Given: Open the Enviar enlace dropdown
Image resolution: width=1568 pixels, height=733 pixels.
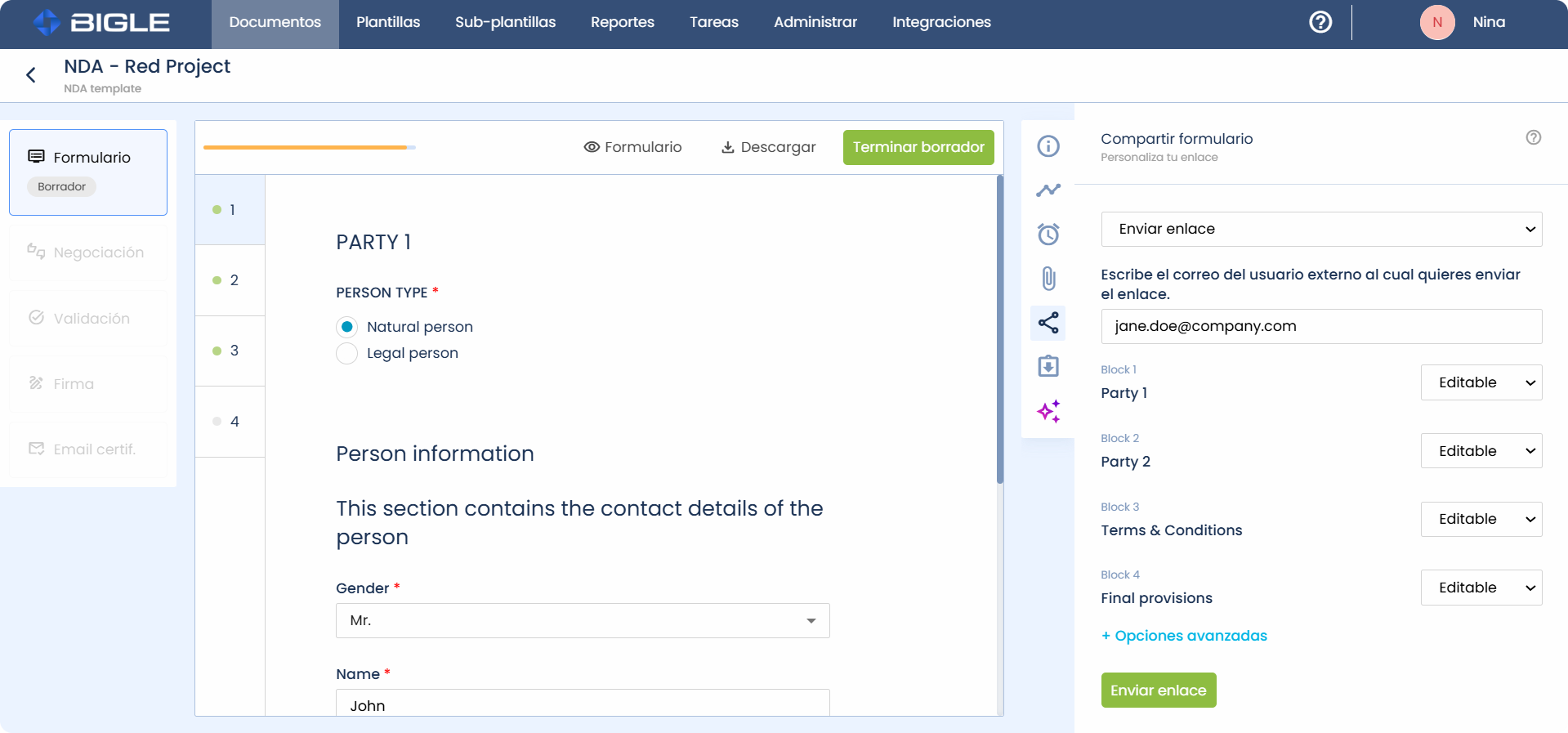Looking at the screenshot, I should pos(1321,229).
